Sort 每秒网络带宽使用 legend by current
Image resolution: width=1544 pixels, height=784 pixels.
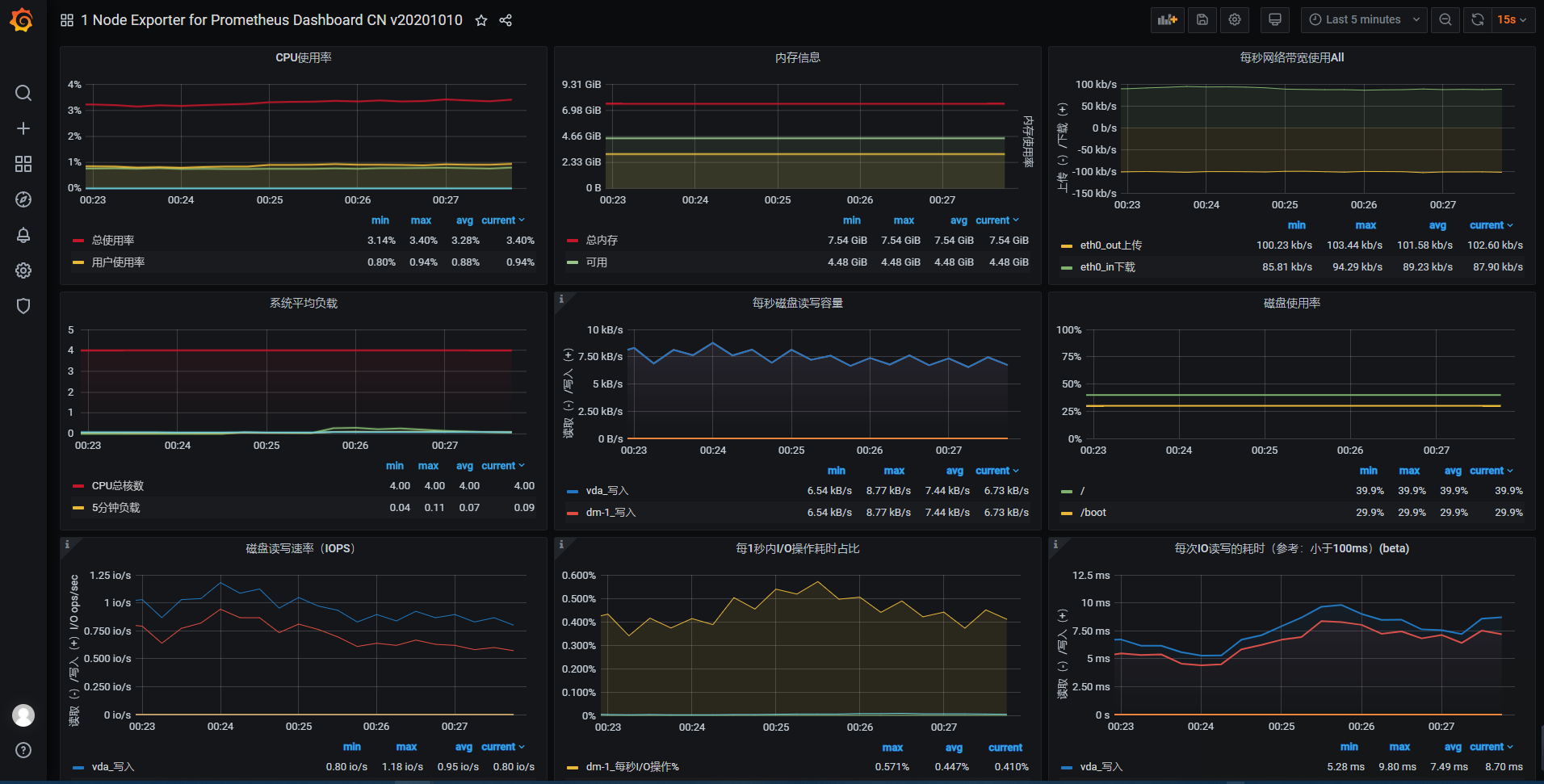(x=1492, y=225)
